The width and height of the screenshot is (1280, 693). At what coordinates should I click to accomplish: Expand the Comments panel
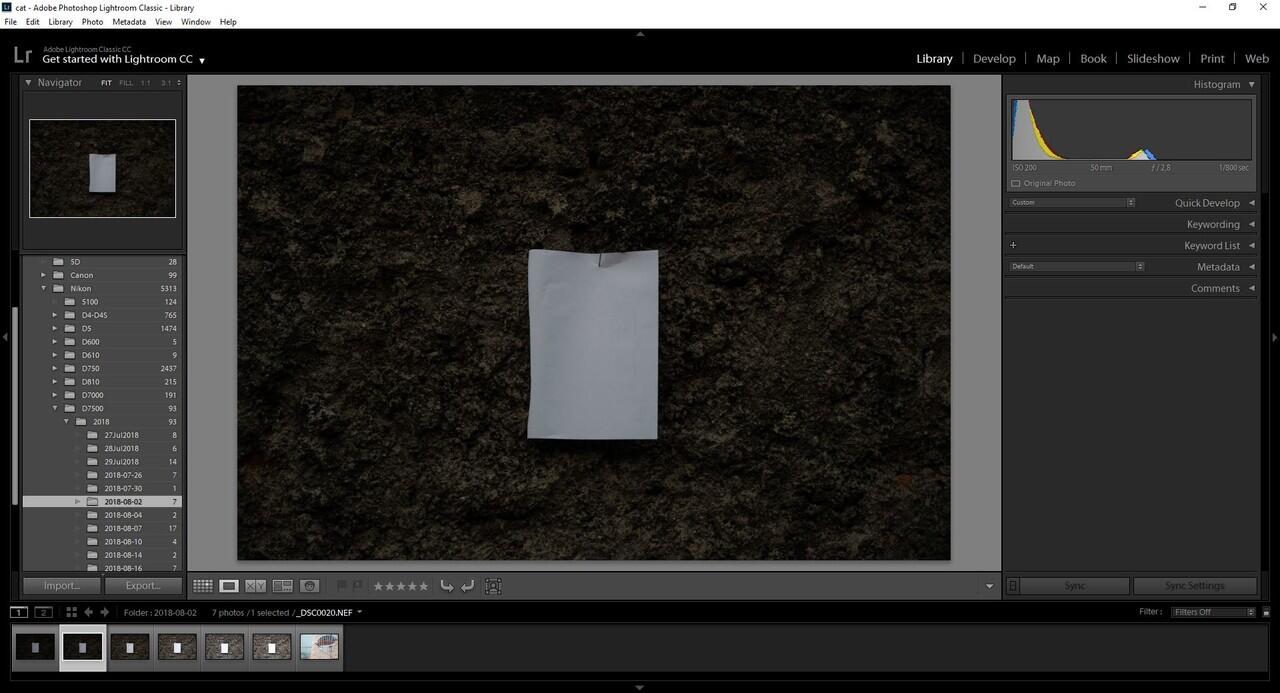click(x=1251, y=288)
